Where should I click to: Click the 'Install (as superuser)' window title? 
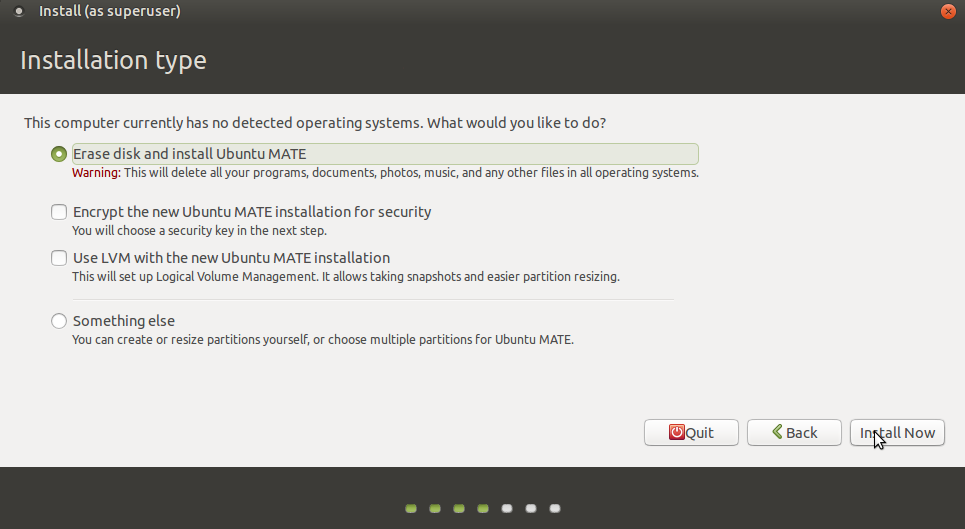110,11
